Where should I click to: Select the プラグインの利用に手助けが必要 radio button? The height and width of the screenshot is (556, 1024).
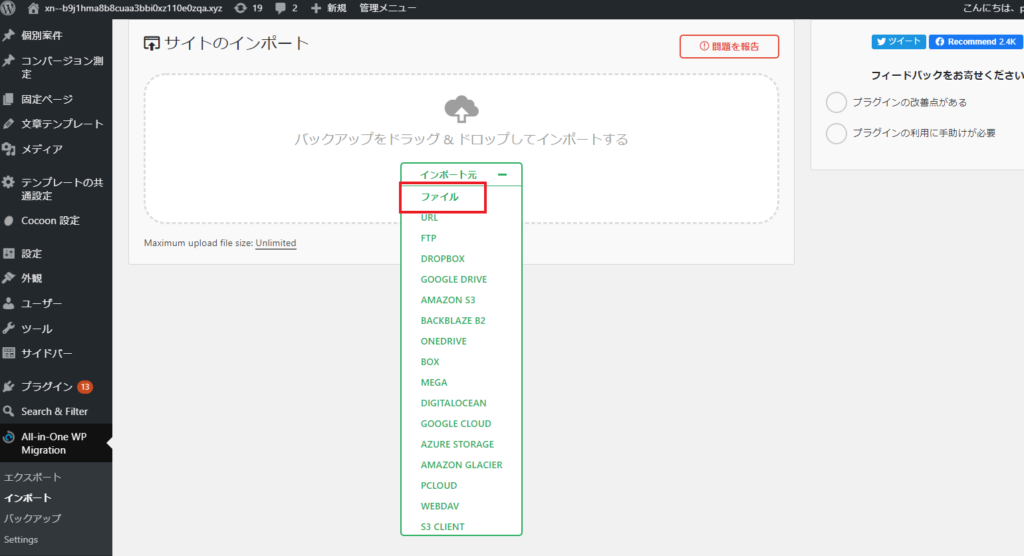coord(837,133)
